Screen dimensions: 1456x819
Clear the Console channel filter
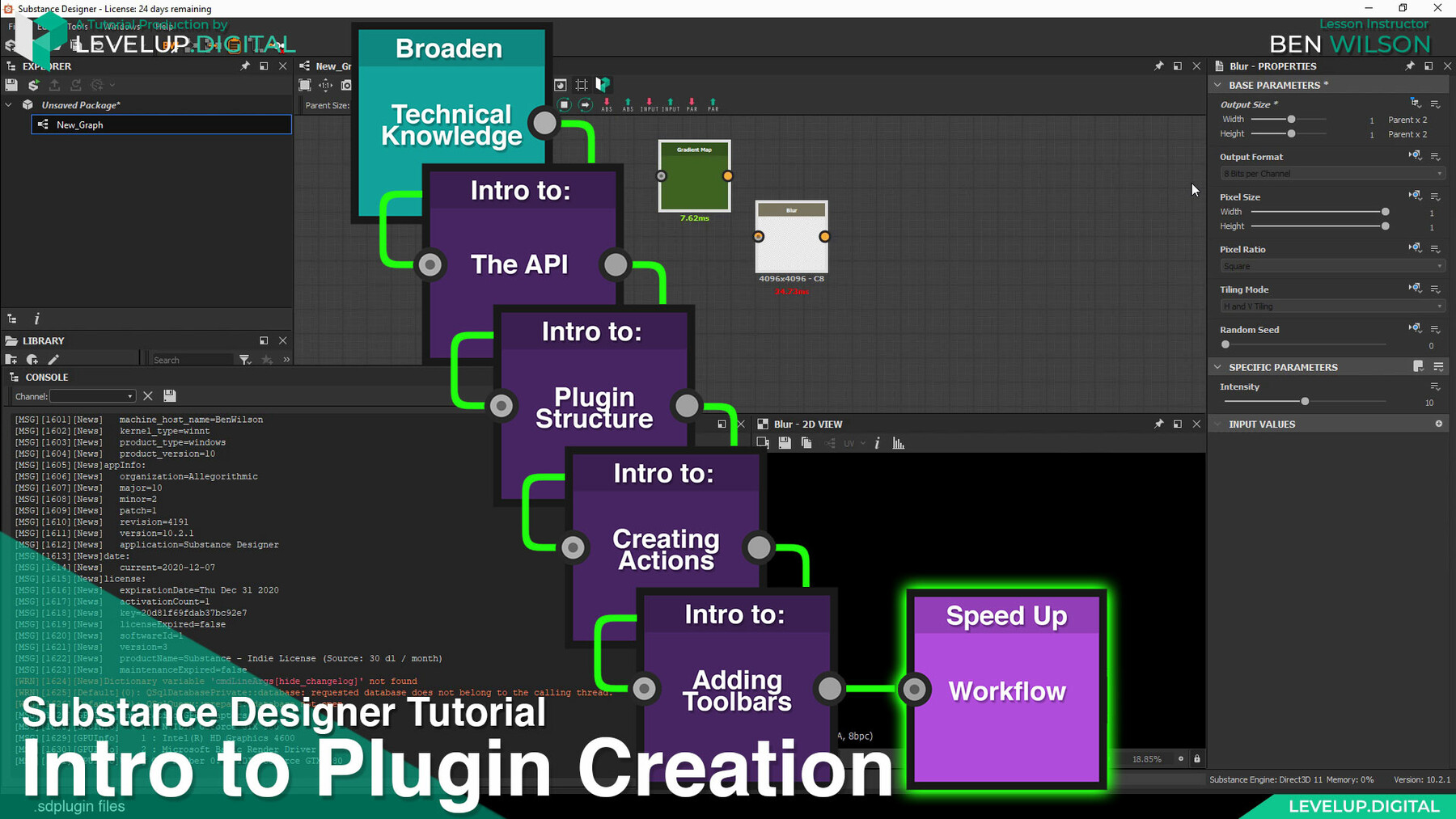pos(148,396)
